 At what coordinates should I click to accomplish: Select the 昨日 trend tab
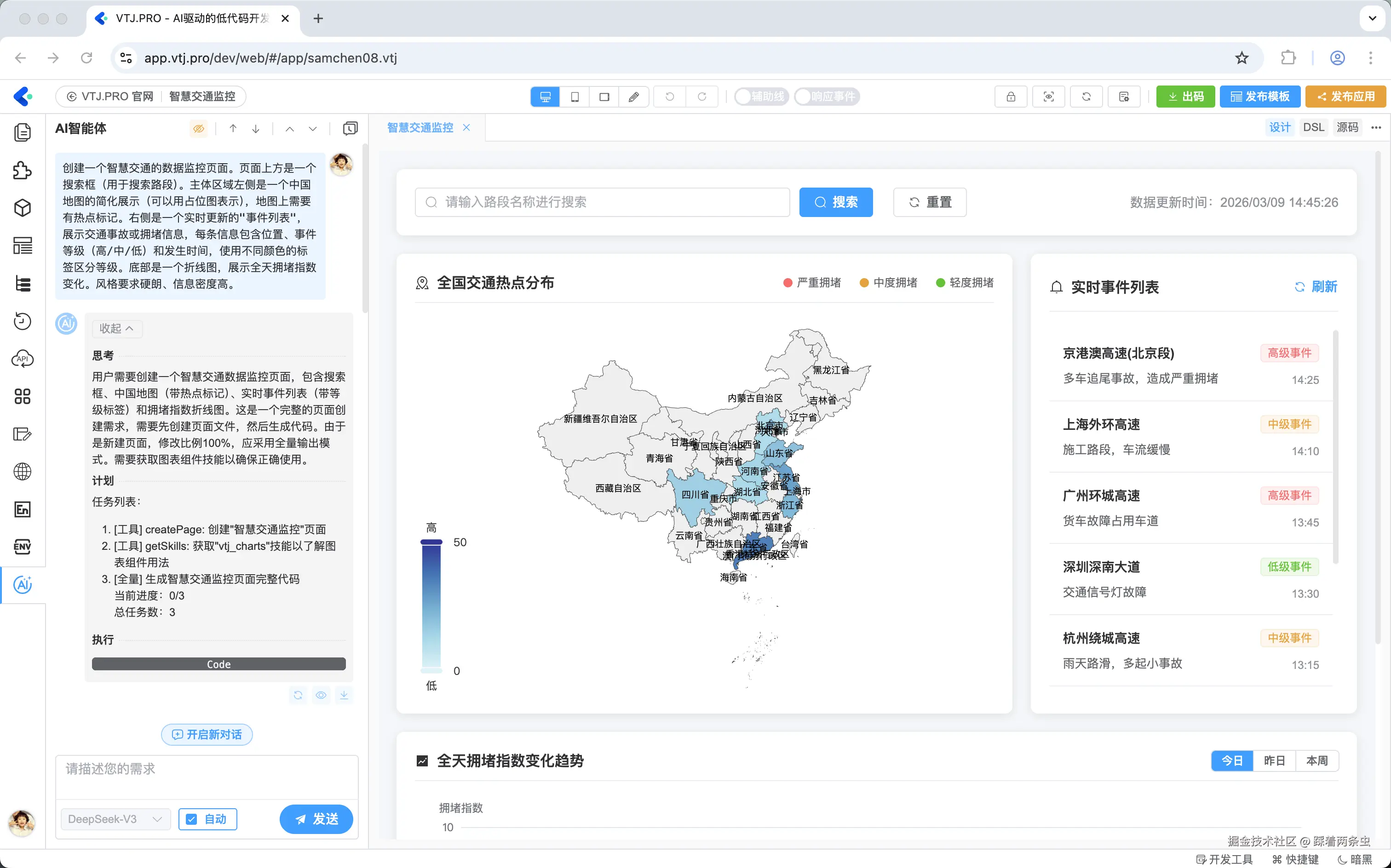point(1274,760)
